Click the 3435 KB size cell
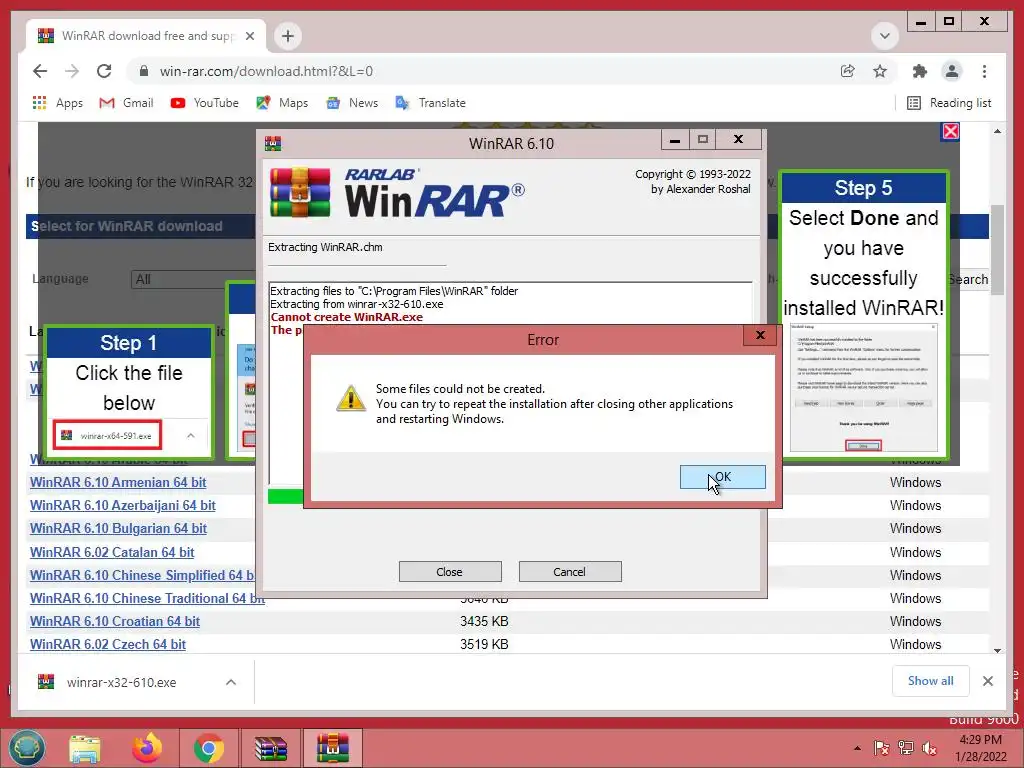Screen dimensions: 1024x768 (484, 621)
